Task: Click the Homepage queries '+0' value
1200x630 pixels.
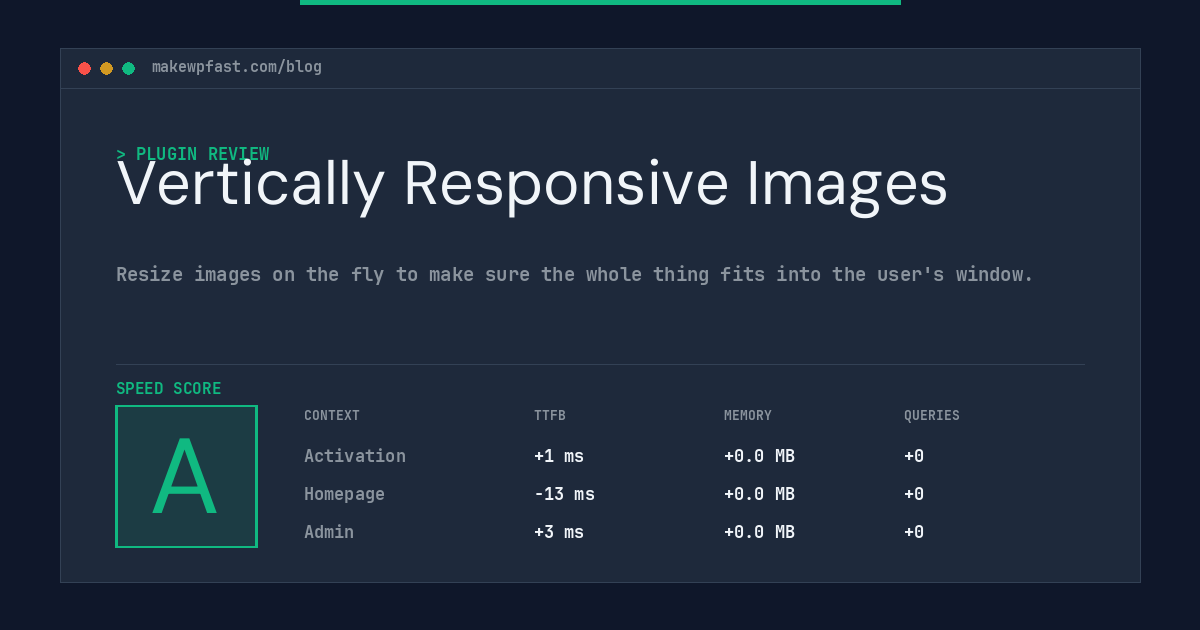Action: (x=914, y=494)
